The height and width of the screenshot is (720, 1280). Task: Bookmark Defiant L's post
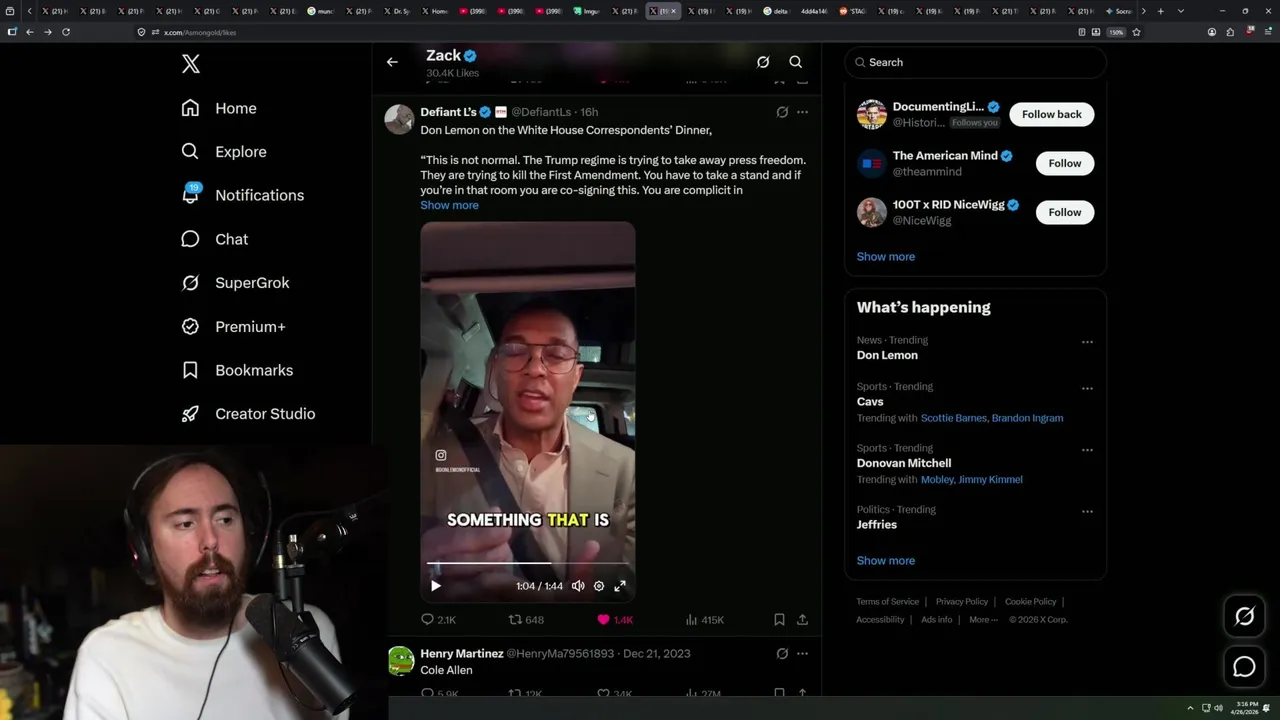click(779, 620)
